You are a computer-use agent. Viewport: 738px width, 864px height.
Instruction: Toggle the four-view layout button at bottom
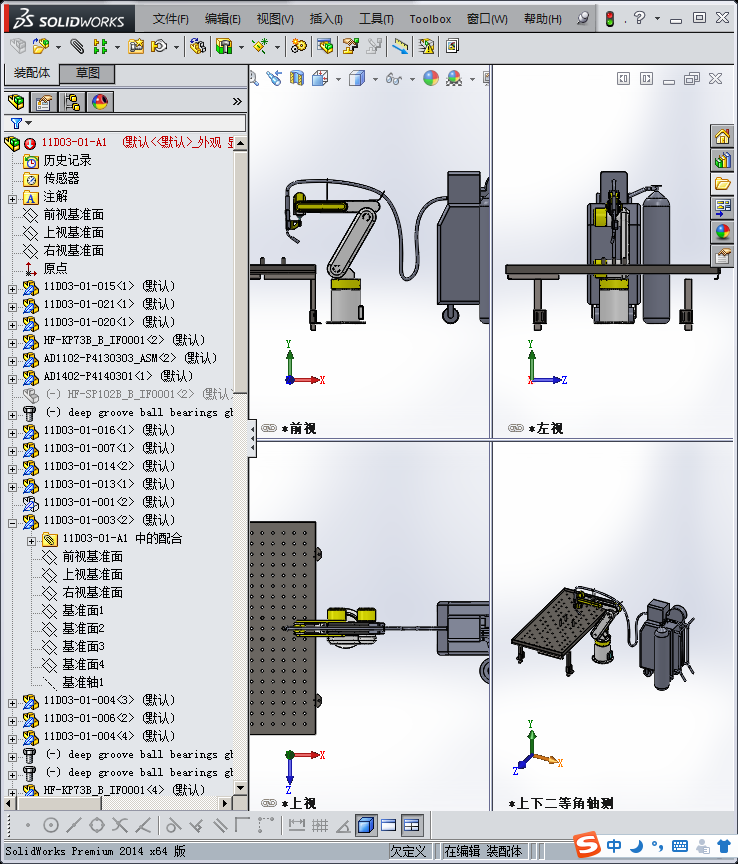pos(412,825)
